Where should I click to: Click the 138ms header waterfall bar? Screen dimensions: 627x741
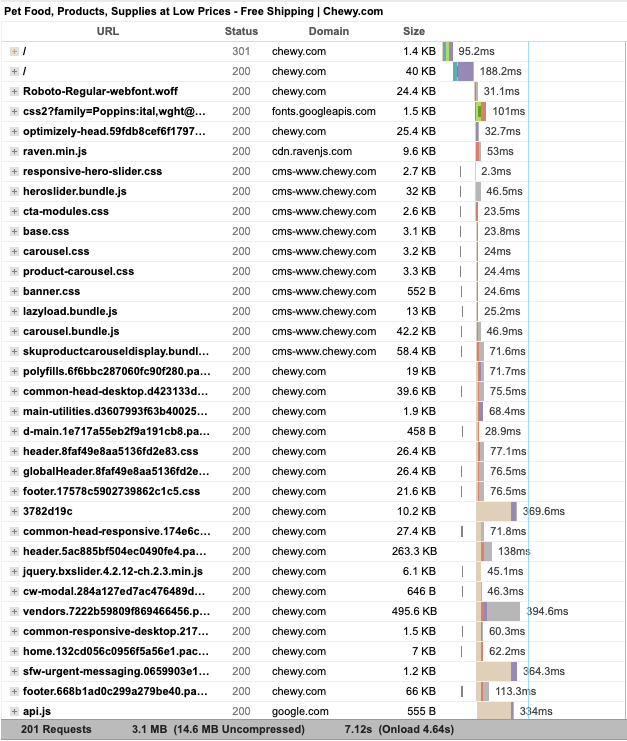[486, 551]
